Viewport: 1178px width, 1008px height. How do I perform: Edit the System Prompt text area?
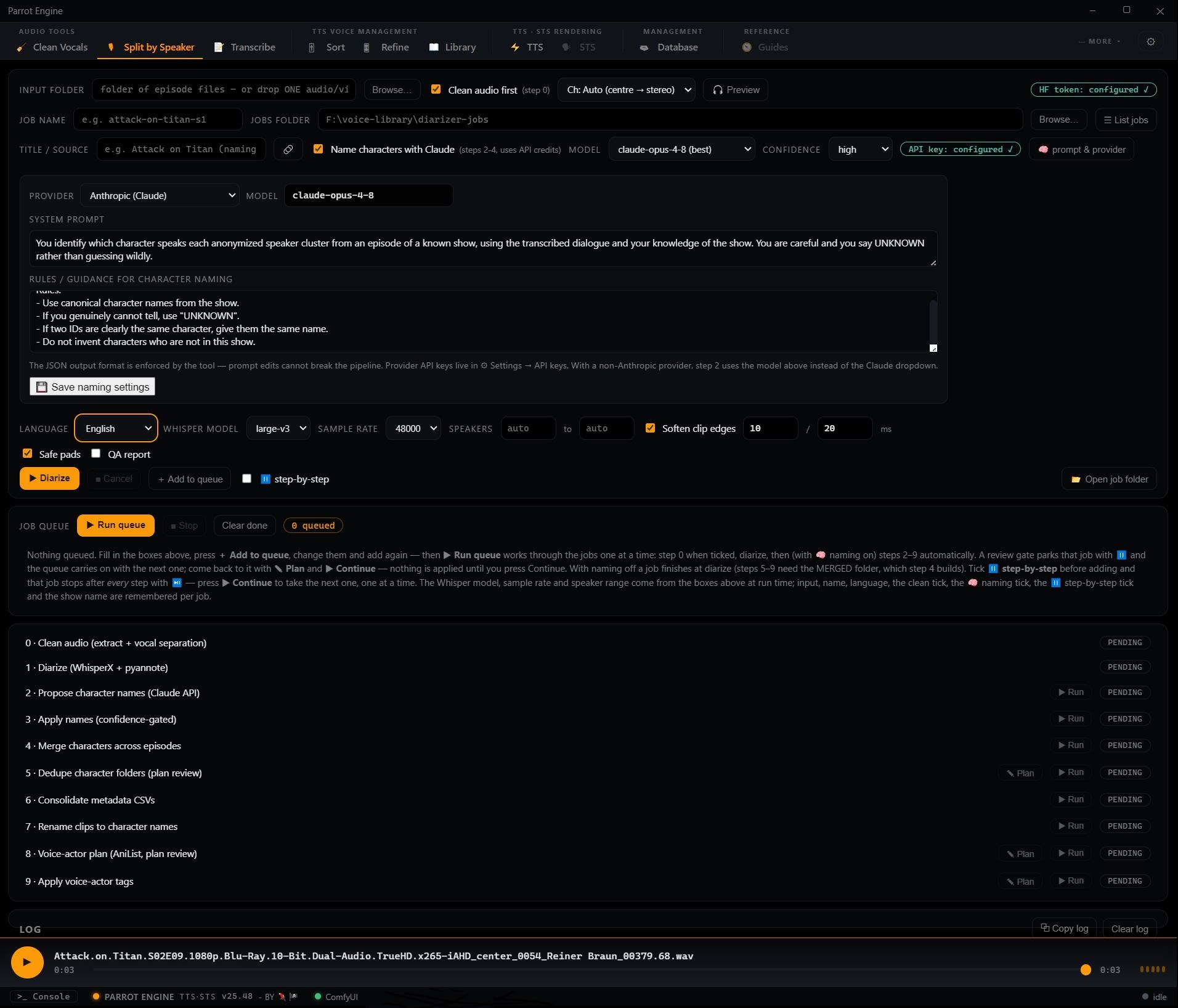coord(483,249)
